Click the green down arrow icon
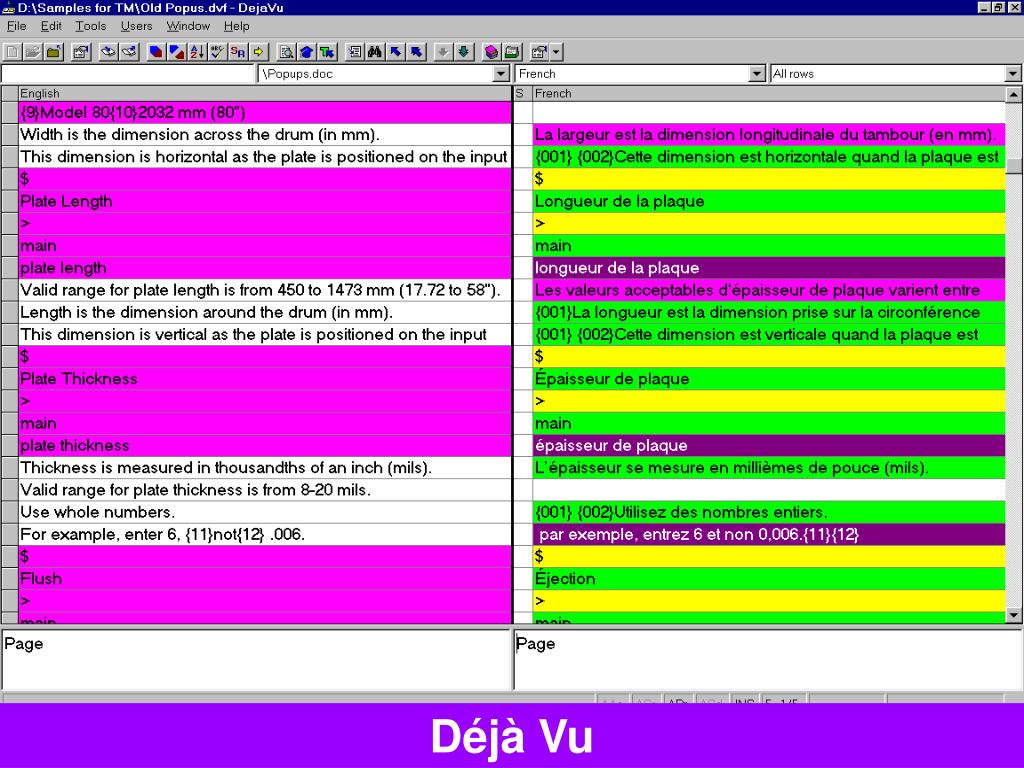This screenshot has height=768, width=1024. pos(464,52)
